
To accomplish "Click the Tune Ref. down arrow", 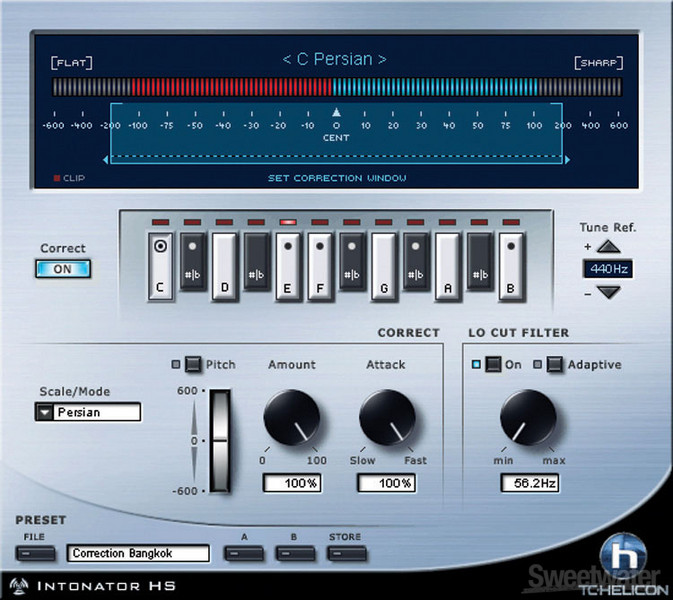I will coord(608,292).
